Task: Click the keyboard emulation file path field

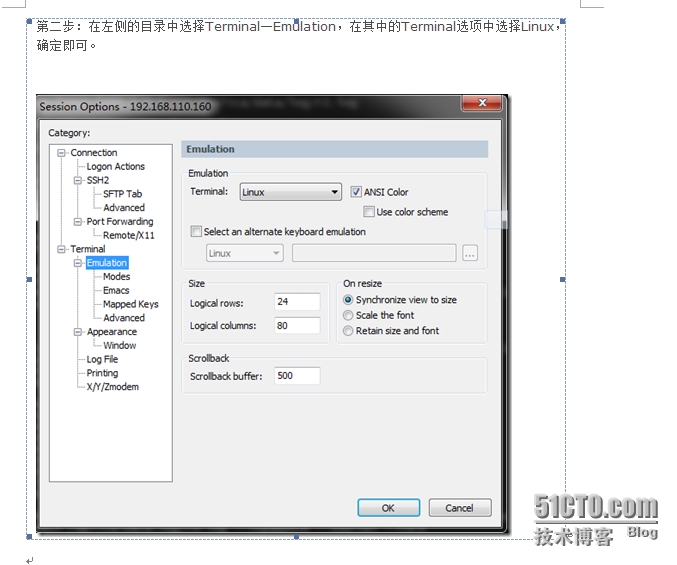Action: pos(374,253)
